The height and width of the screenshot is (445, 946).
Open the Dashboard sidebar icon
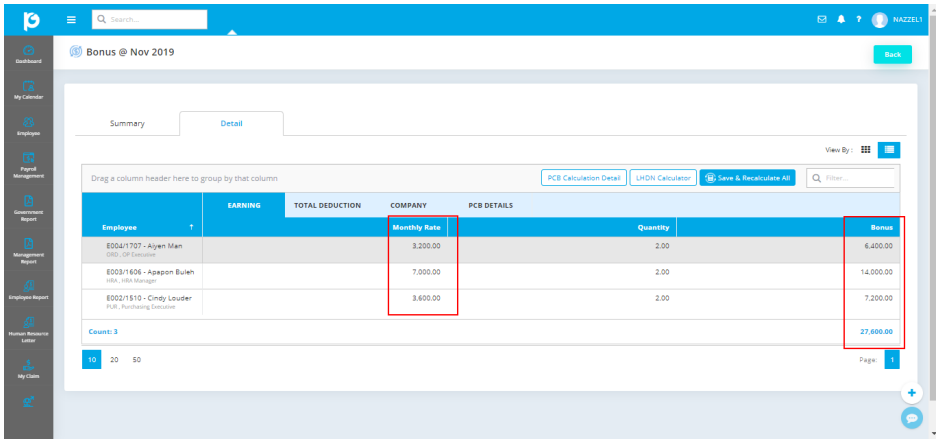27,53
